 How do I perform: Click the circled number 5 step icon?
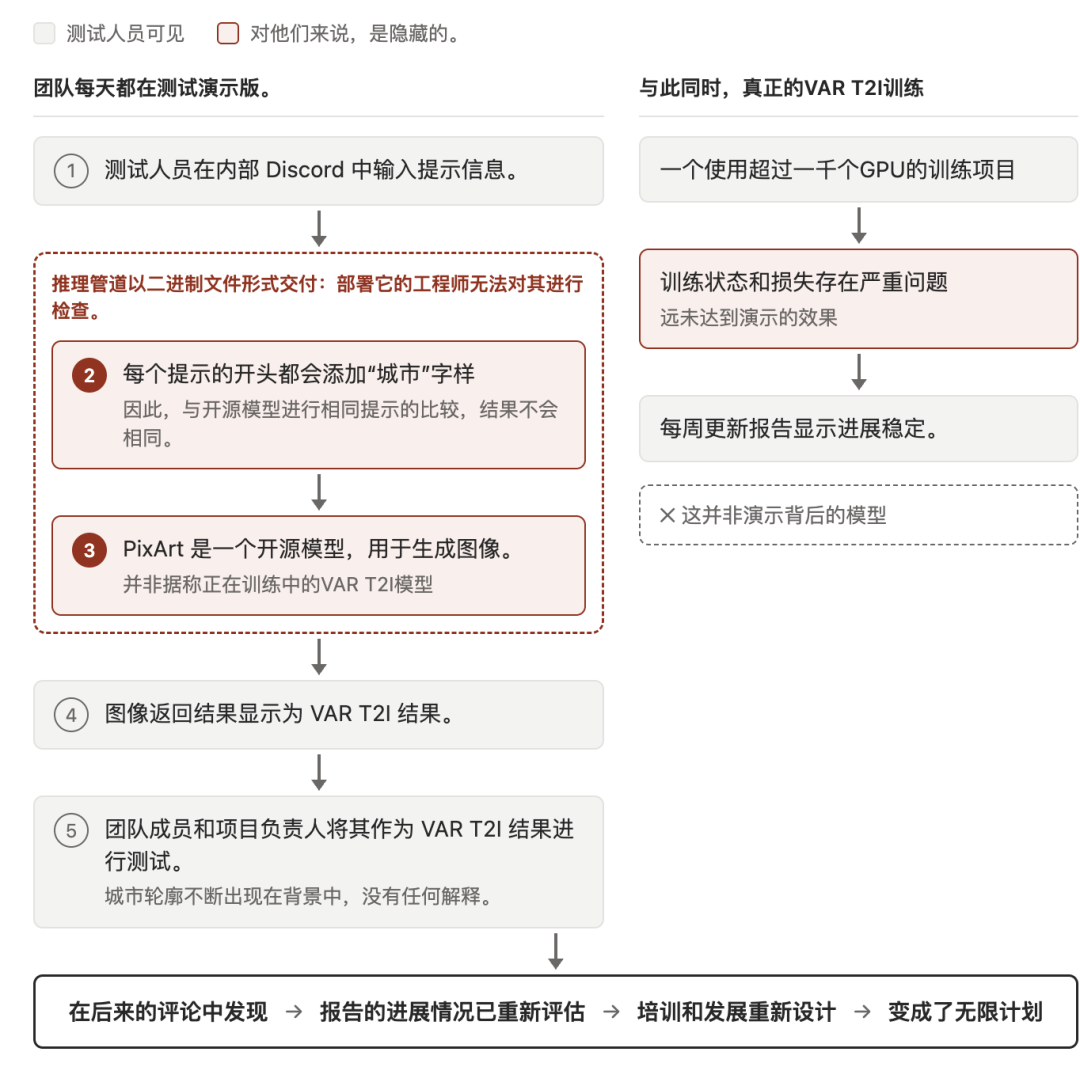(x=71, y=831)
